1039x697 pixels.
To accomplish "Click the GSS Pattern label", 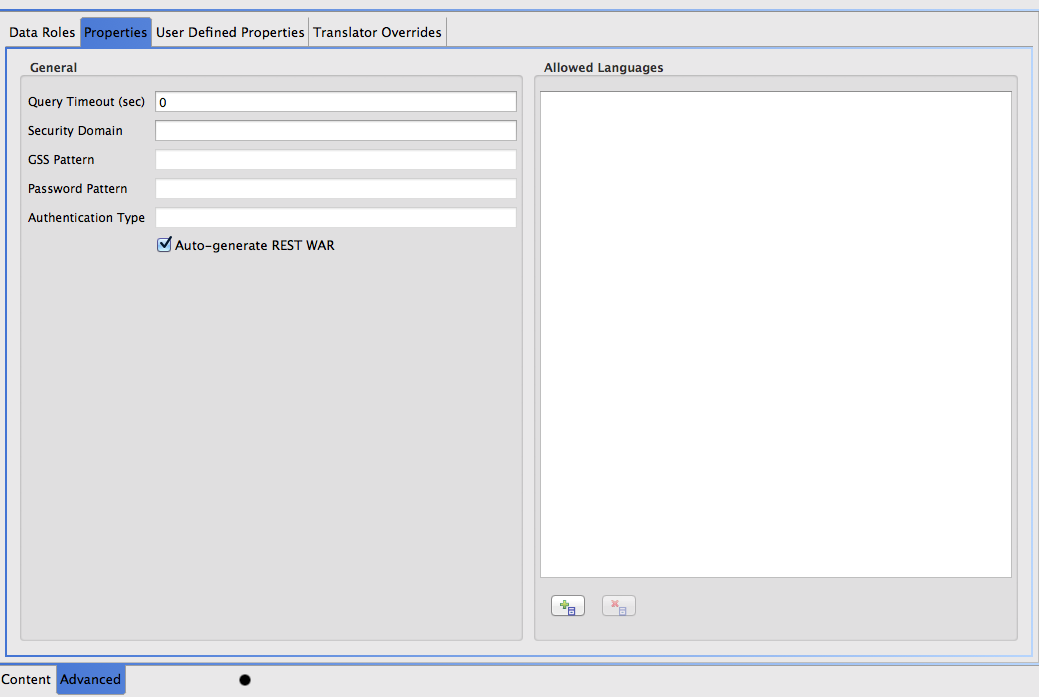I will click(61, 160).
